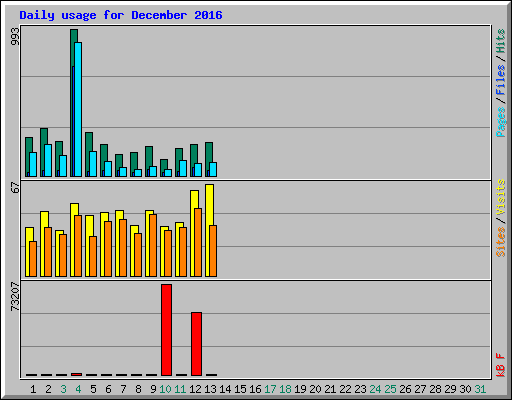512x400 pixels.
Task: Click the day 9 label on the x-axis
Action: 153,389
